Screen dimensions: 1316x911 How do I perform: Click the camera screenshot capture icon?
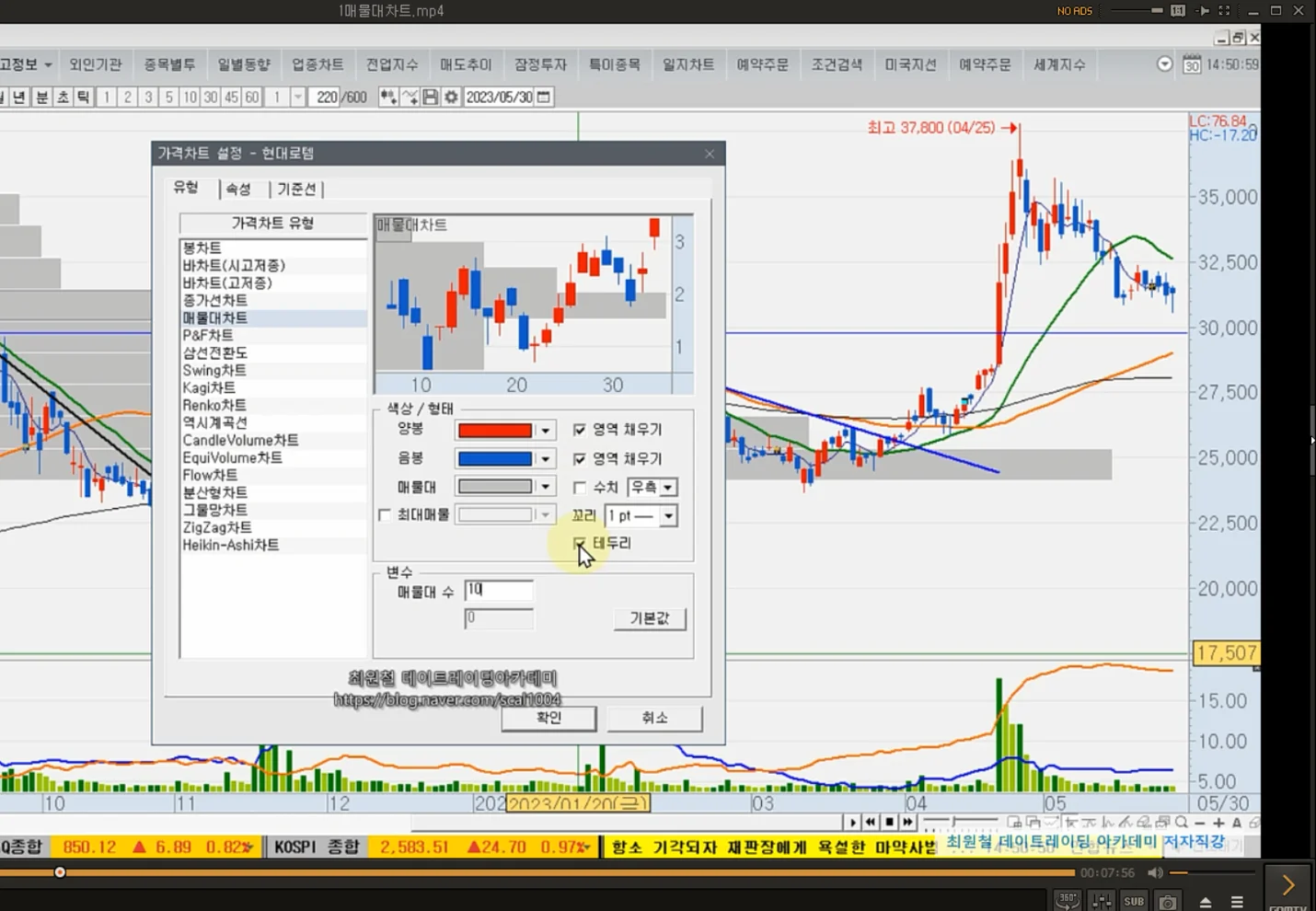[x=1168, y=902]
